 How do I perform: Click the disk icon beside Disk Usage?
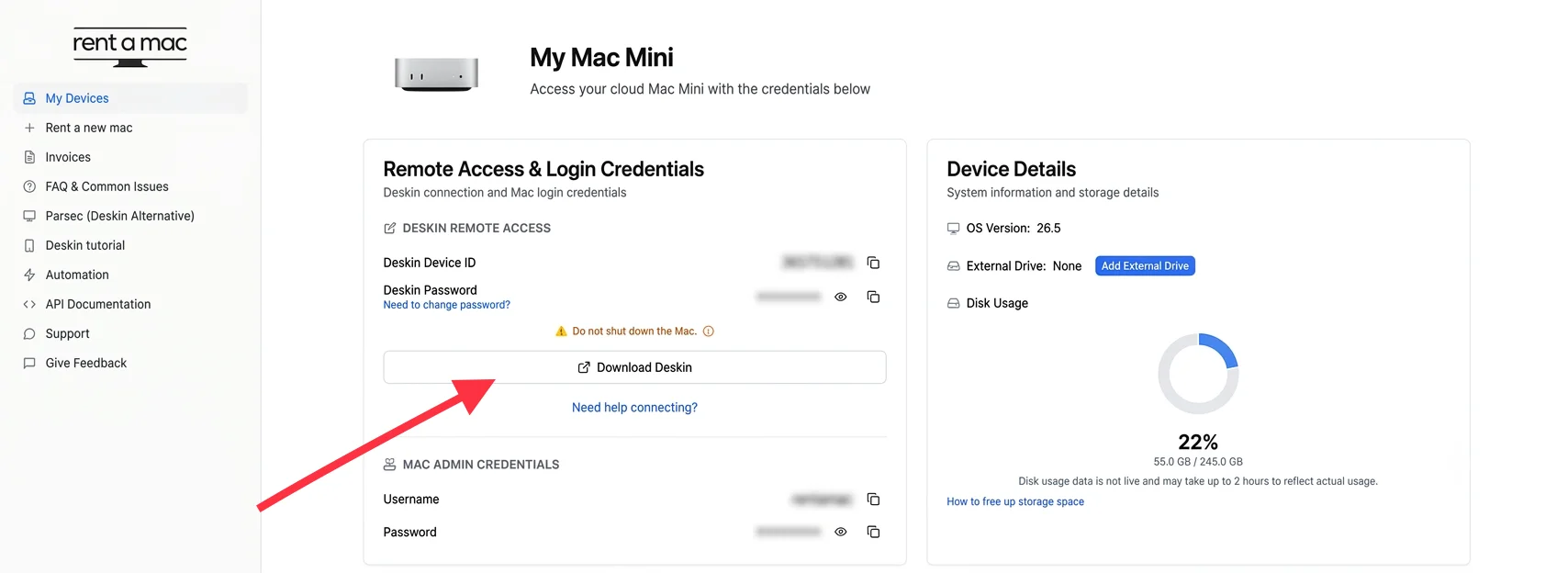954,303
